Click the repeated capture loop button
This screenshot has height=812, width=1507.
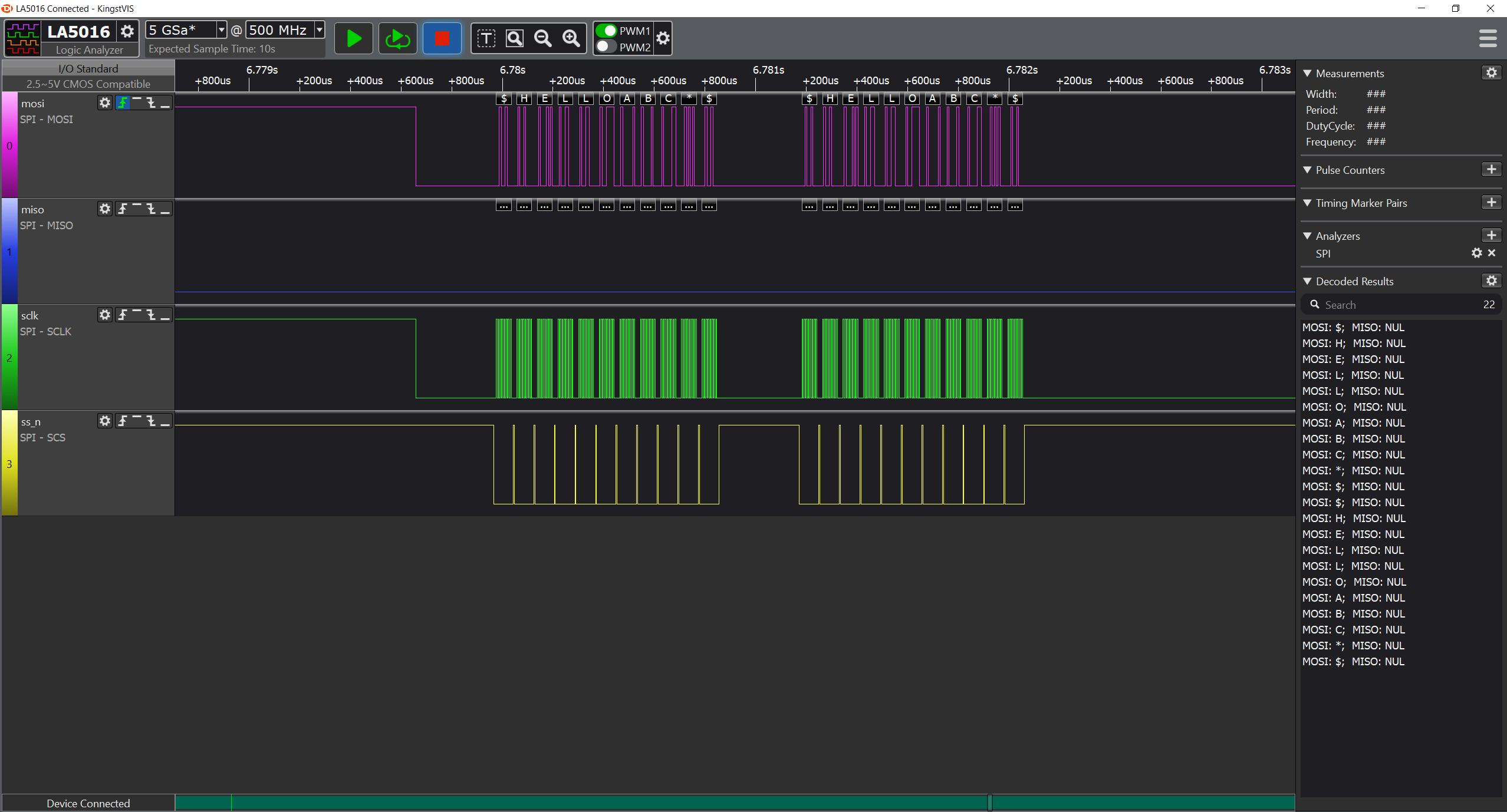coord(397,39)
